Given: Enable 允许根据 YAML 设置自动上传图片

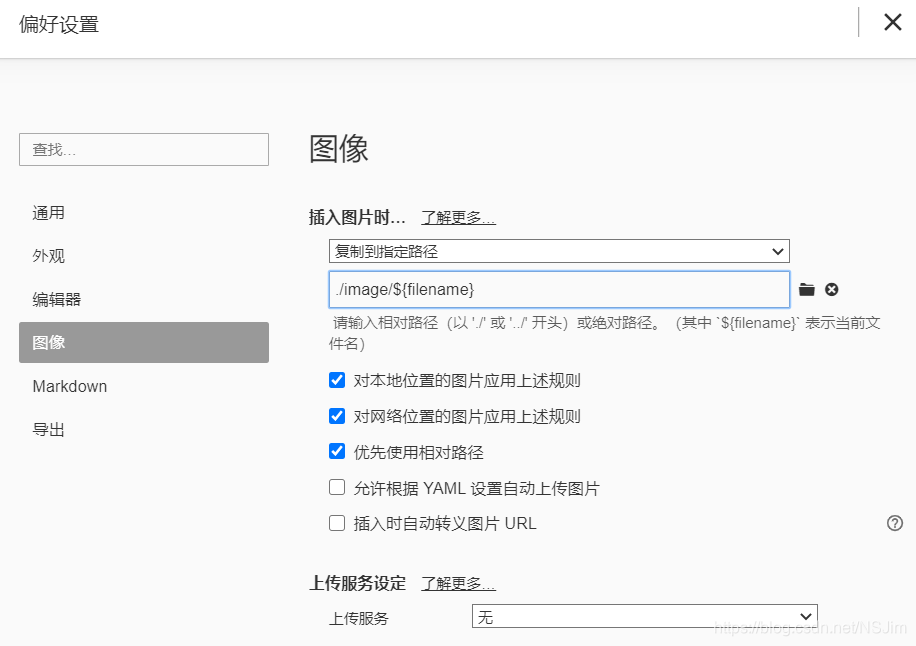Looking at the screenshot, I should point(337,487).
